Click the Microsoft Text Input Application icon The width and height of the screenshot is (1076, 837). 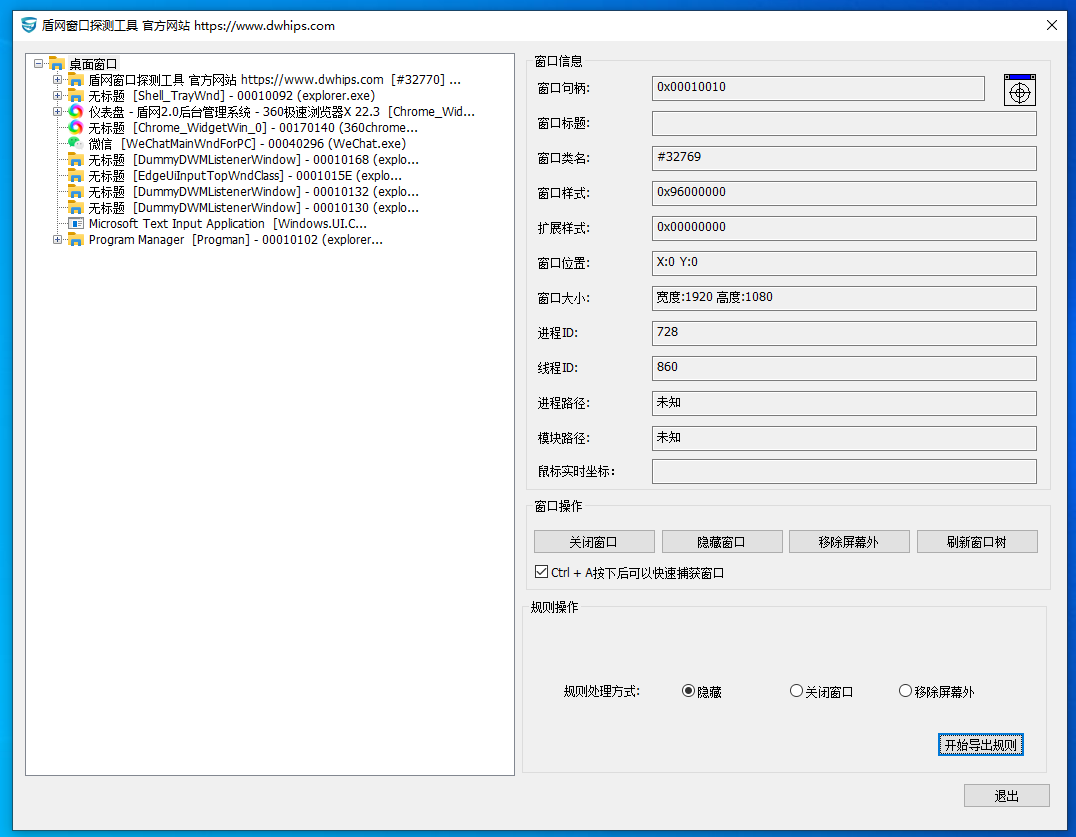tap(75, 224)
